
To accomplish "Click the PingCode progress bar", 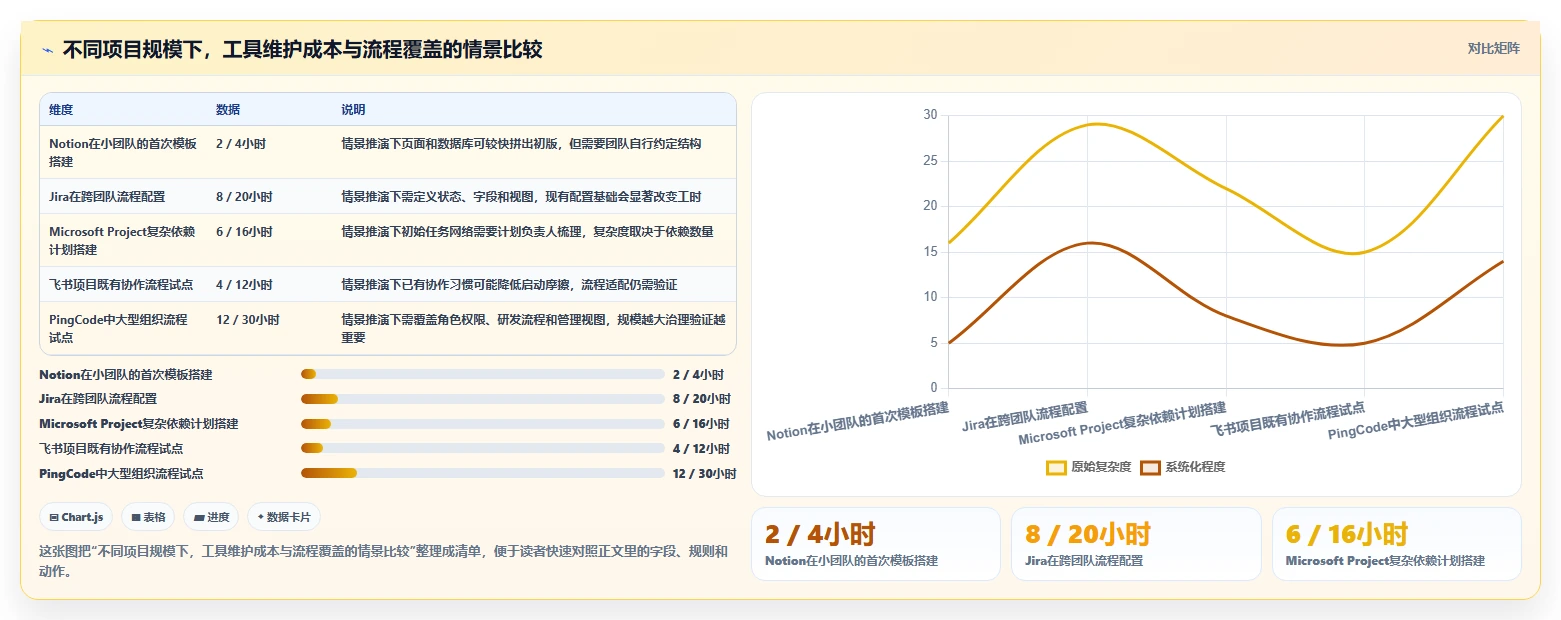I will pos(483,474).
